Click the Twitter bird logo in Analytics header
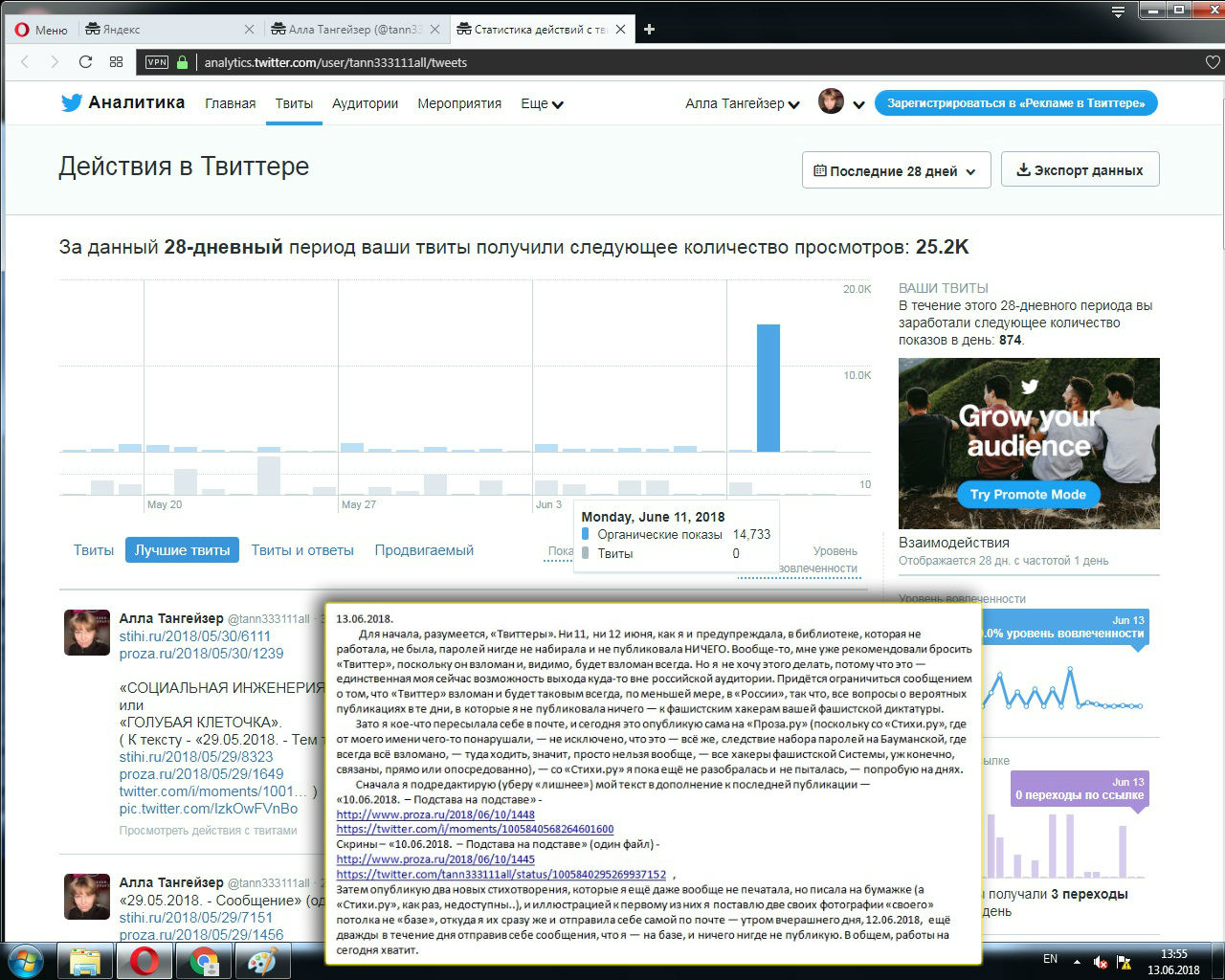The width and height of the screenshot is (1225, 980). click(72, 103)
